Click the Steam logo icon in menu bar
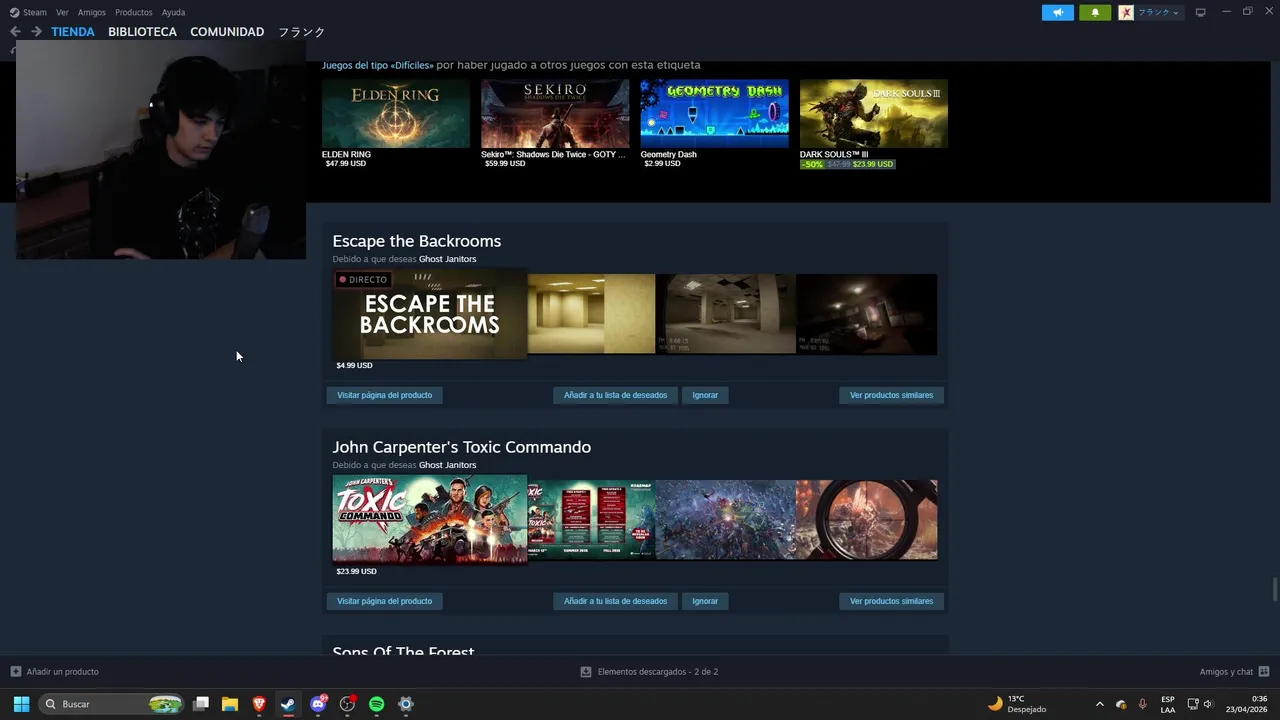The height and width of the screenshot is (720, 1280). click(14, 12)
